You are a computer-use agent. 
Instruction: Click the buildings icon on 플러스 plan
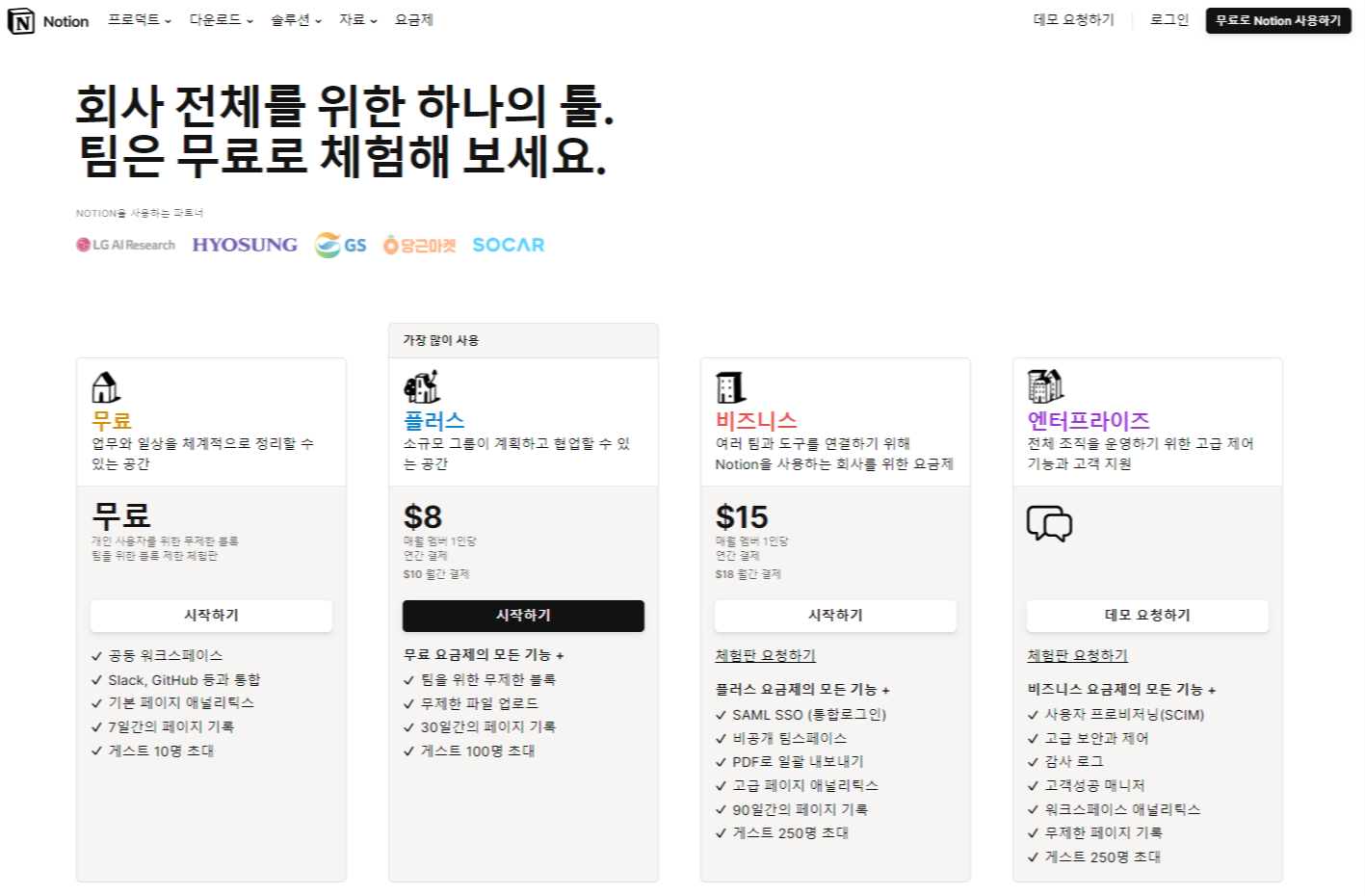tap(421, 387)
